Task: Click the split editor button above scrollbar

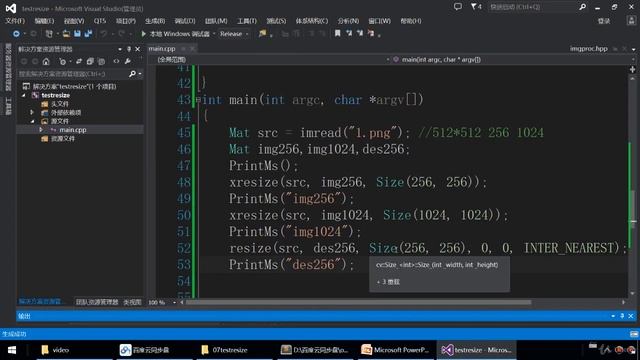Action: click(x=633, y=70)
